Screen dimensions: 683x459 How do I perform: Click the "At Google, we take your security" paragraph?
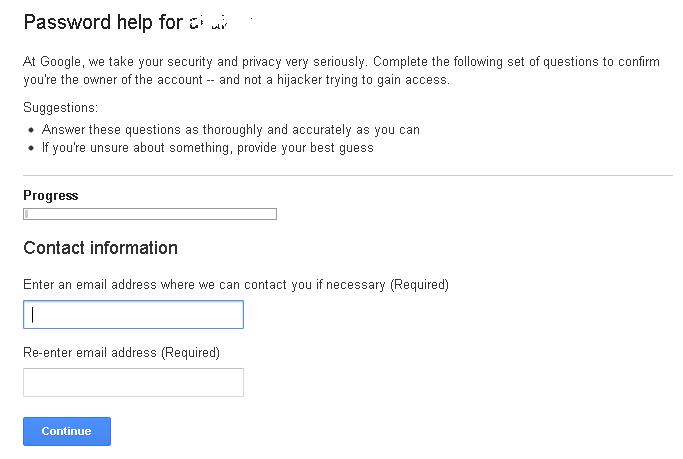pyautogui.click(x=340, y=70)
